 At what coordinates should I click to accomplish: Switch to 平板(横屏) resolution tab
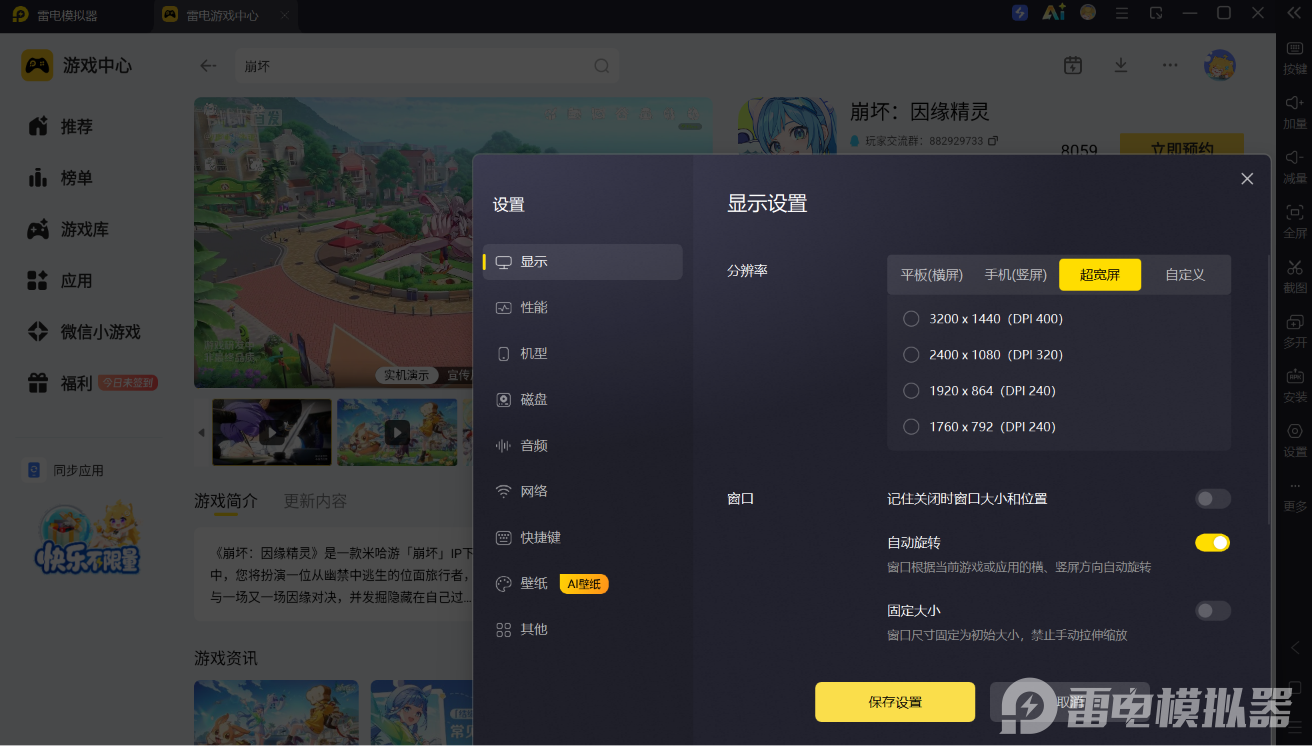tap(932, 275)
